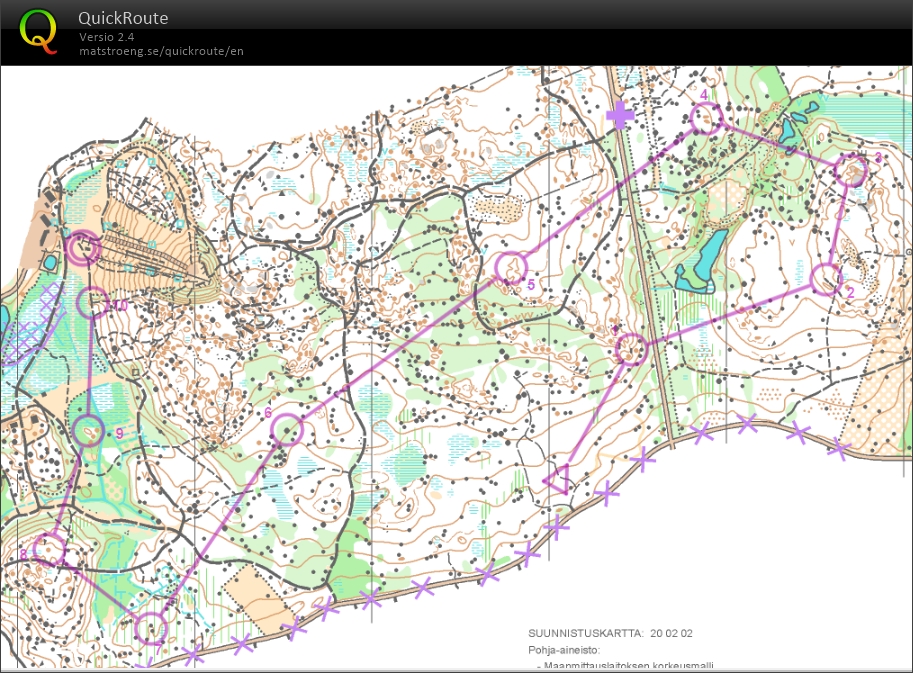
Task: Select the purple start triangle on map
Action: 558,480
